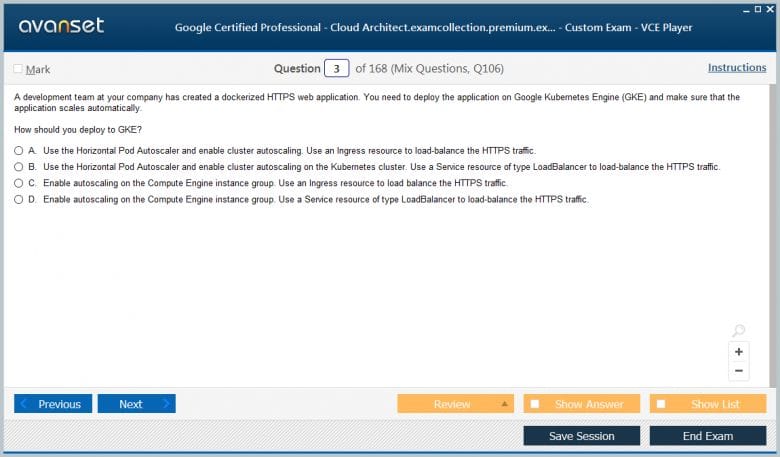780x457 pixels.
Task: Go to the Previous question
Action: (x=53, y=404)
